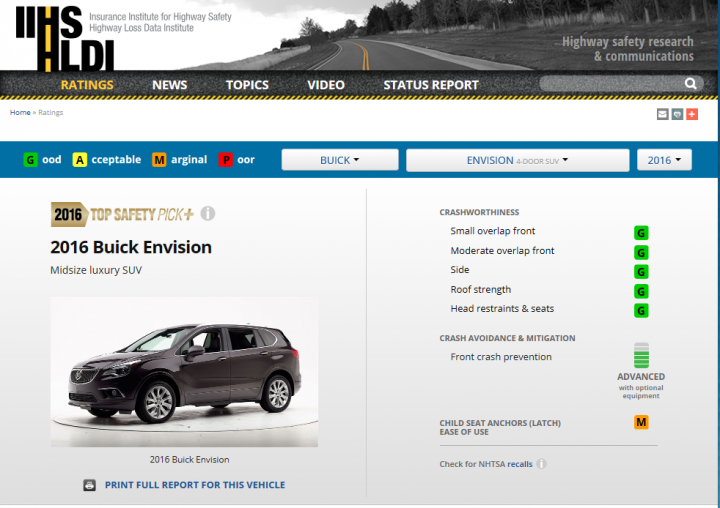Click the Moderate overlap front label

coord(502,251)
